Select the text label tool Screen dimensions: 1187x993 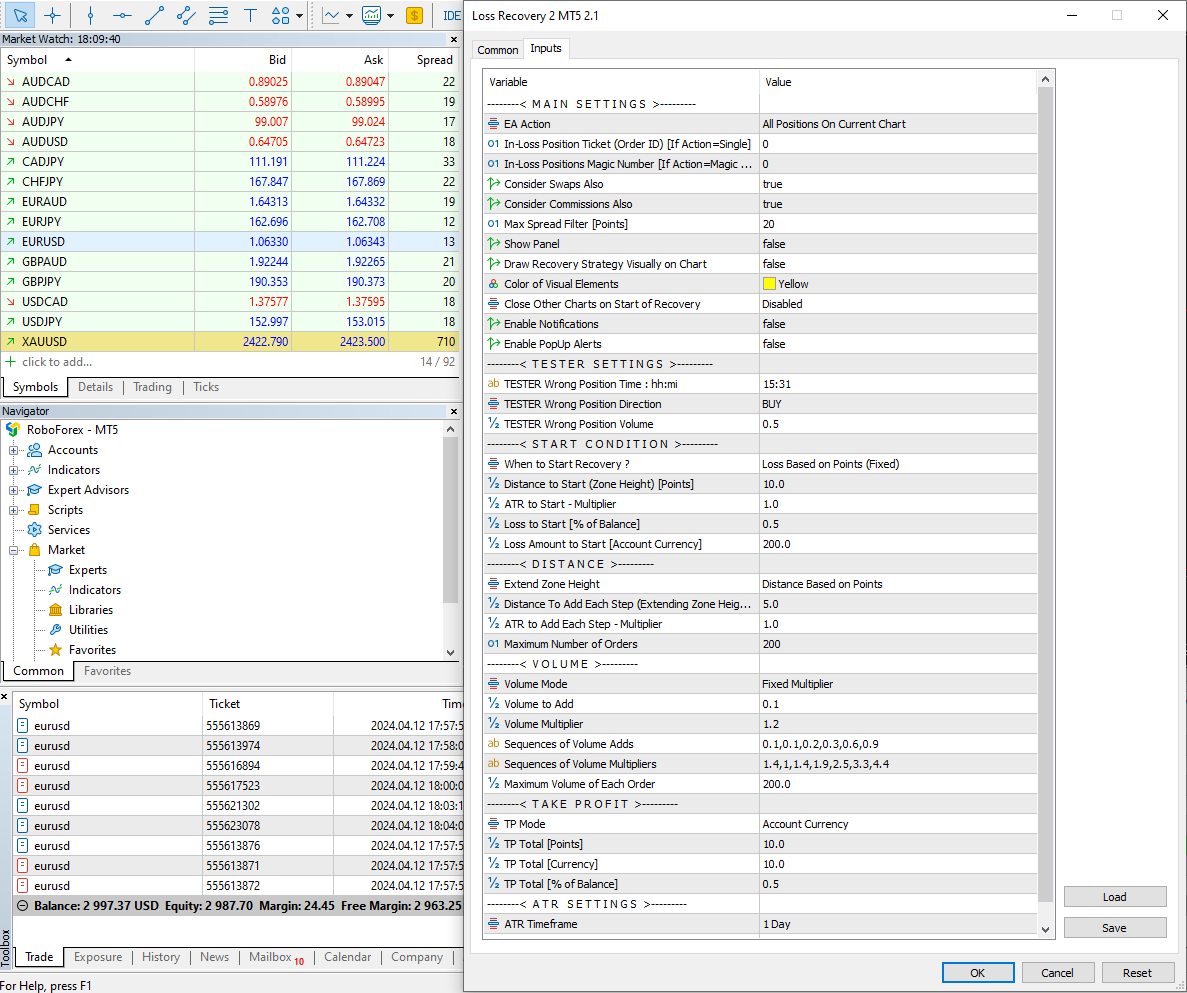tap(250, 15)
